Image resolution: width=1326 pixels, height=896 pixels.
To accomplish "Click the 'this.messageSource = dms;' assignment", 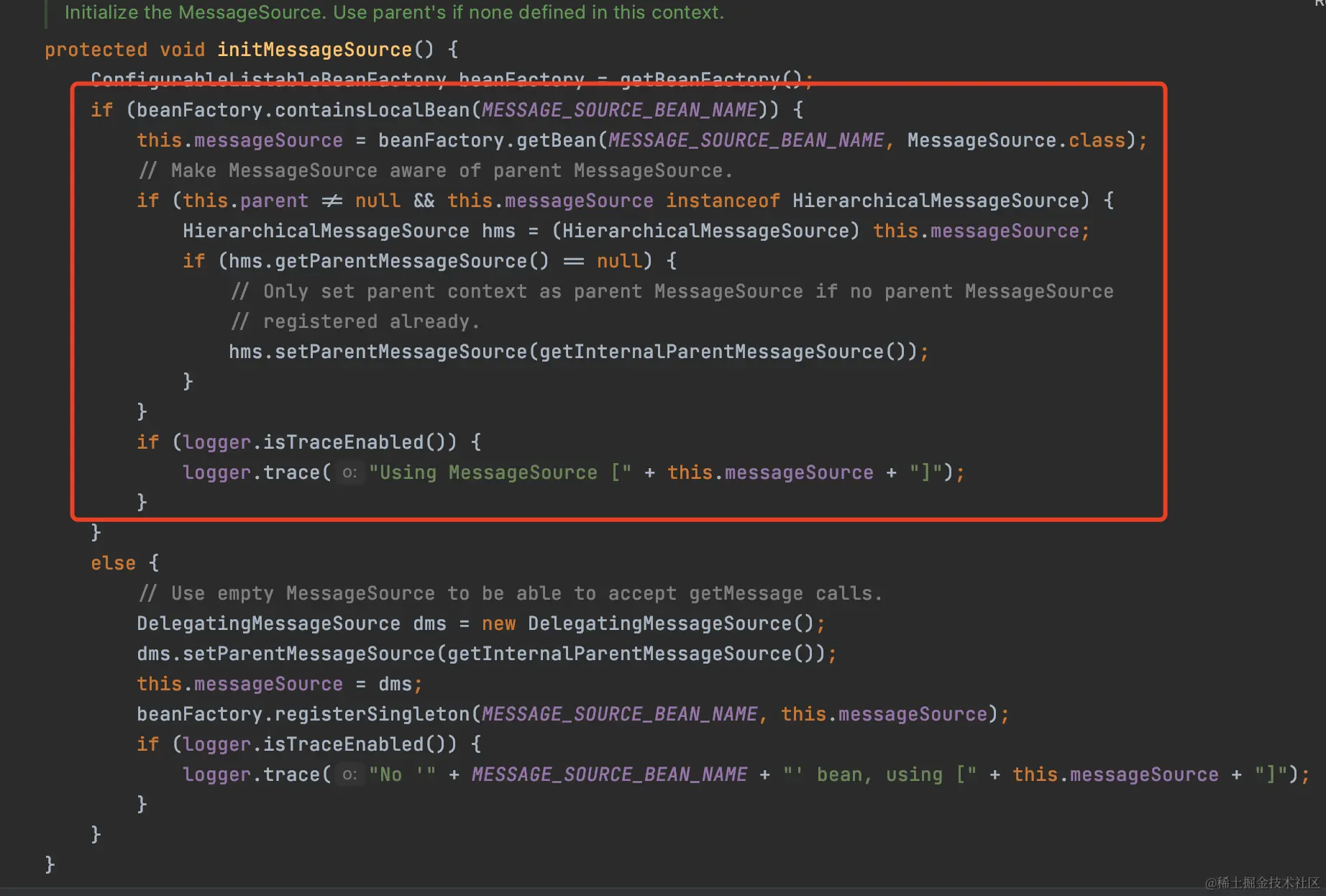I will (280, 684).
